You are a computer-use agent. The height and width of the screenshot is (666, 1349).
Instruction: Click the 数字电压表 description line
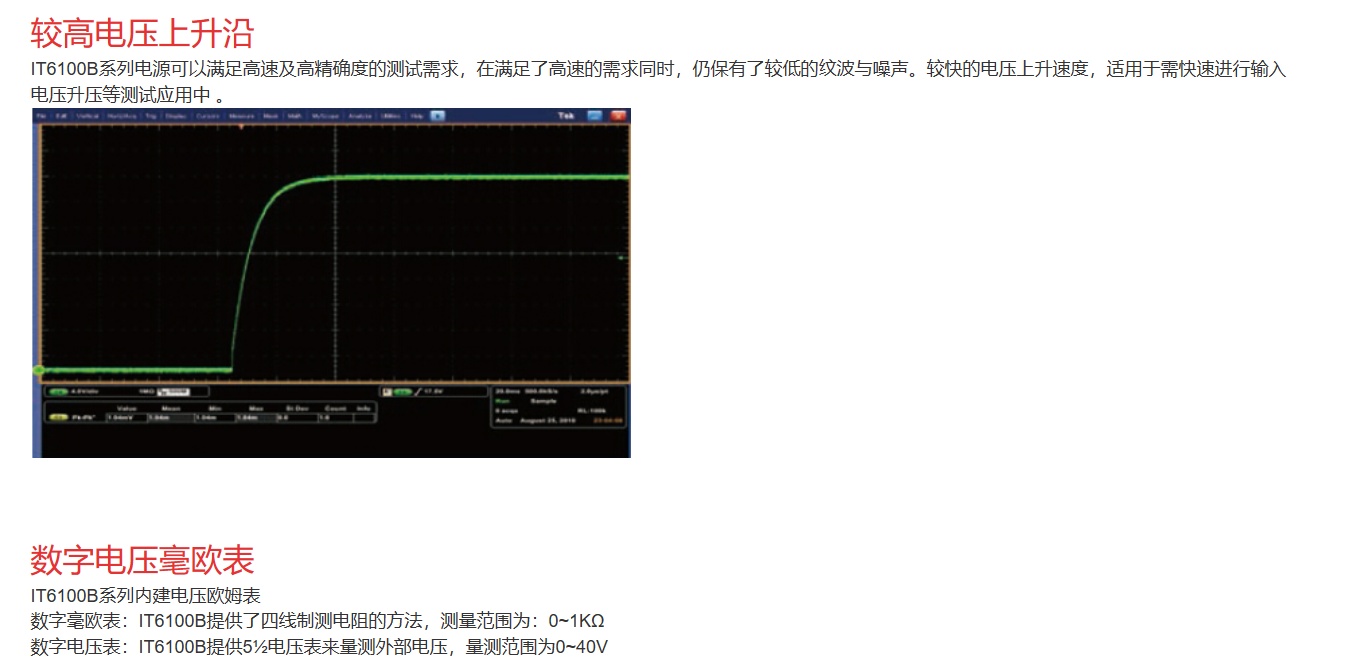tap(319, 647)
